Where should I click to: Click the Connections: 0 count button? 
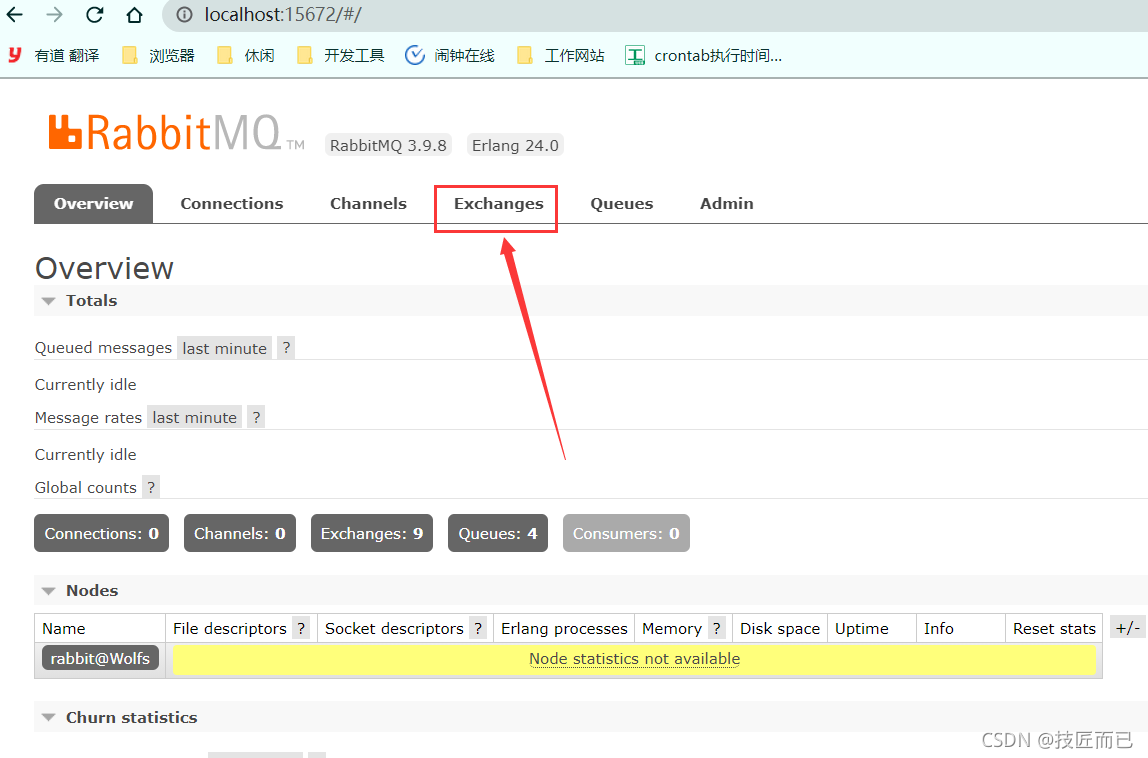(x=102, y=533)
